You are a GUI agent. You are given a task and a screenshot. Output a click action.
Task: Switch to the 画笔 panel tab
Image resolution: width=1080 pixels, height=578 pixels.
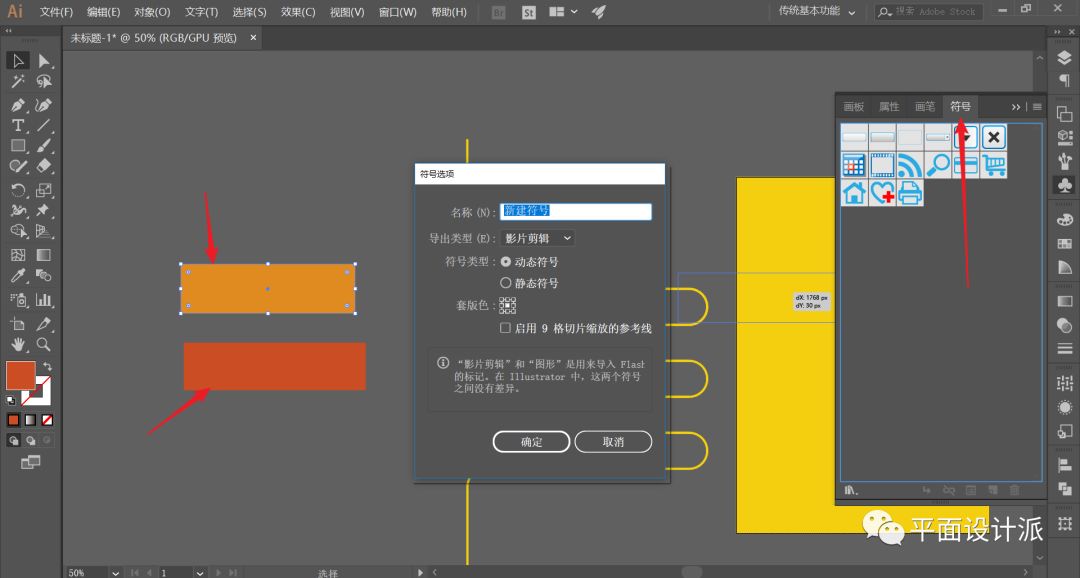click(925, 106)
